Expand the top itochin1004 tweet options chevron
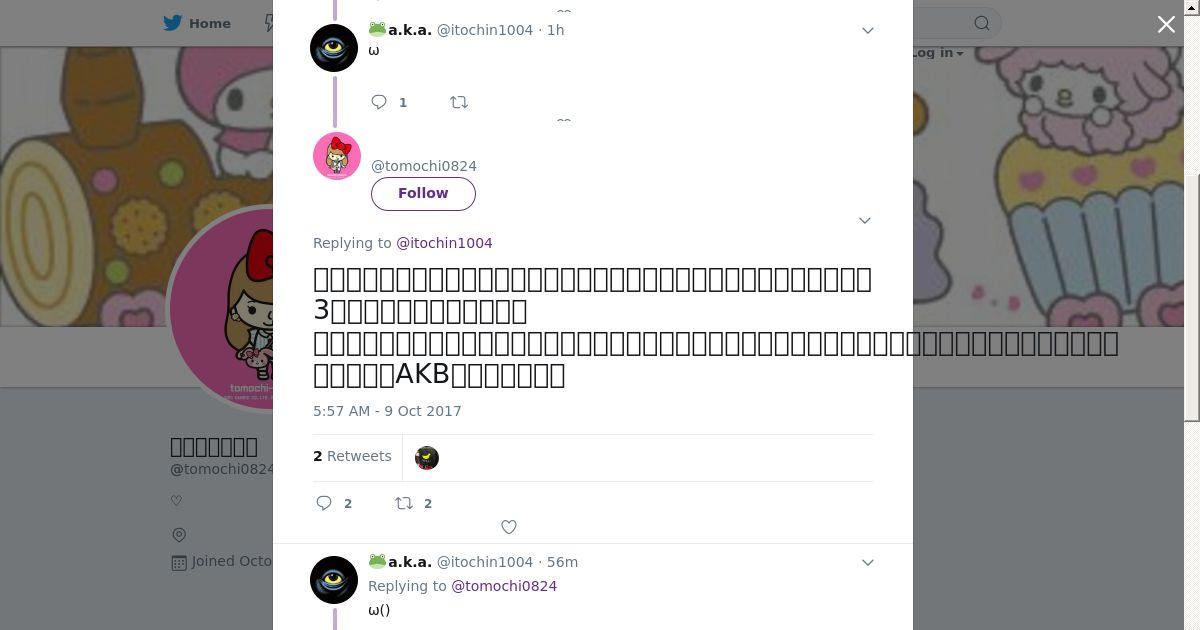Viewport: 1200px width, 630px height. (x=868, y=30)
